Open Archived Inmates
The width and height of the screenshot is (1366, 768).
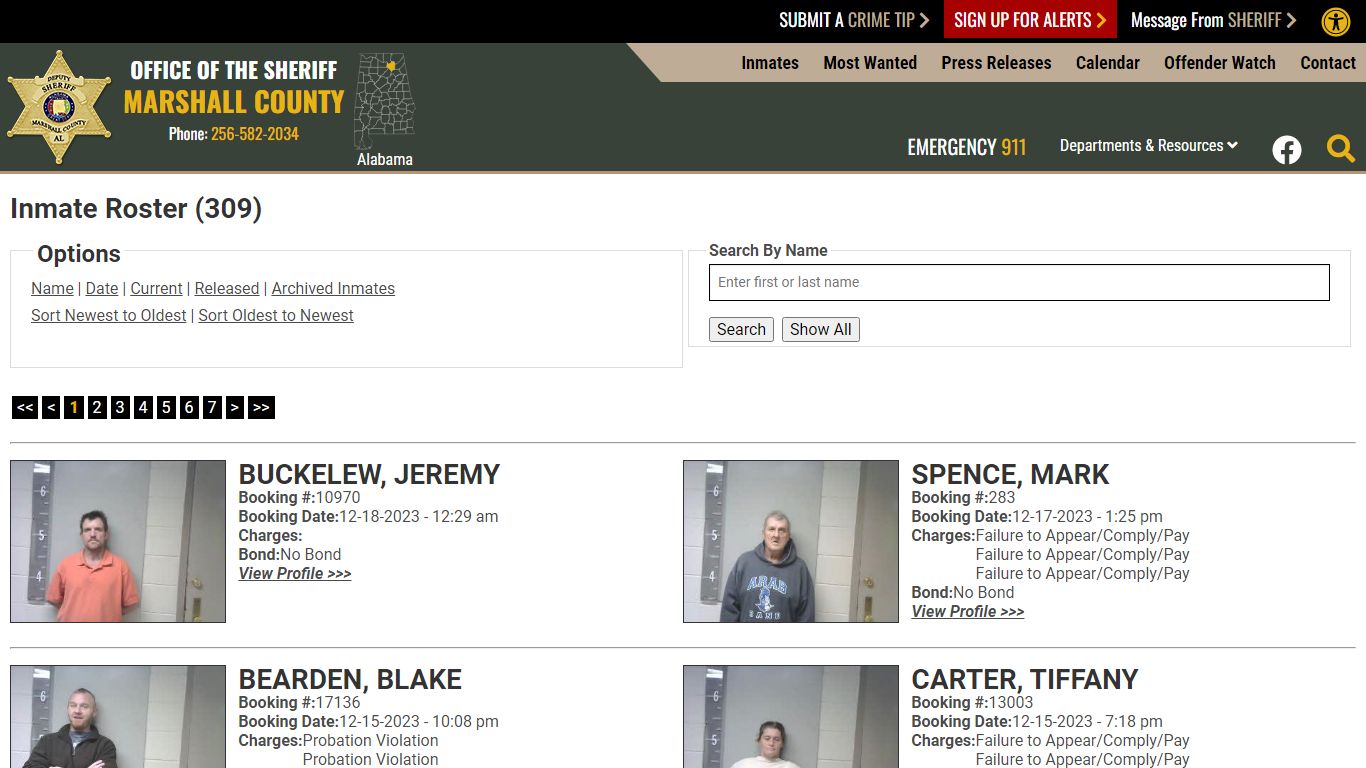[333, 288]
